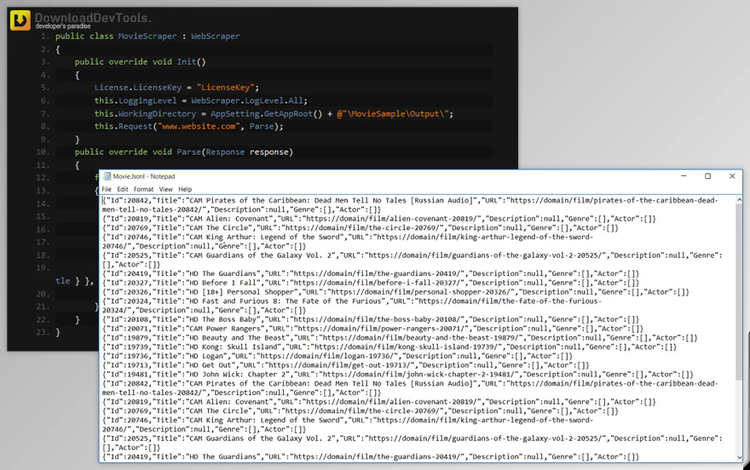The width and height of the screenshot is (750, 470).
Task: Click 'WorkingDirectory' on code line 7
Action: tap(157, 114)
